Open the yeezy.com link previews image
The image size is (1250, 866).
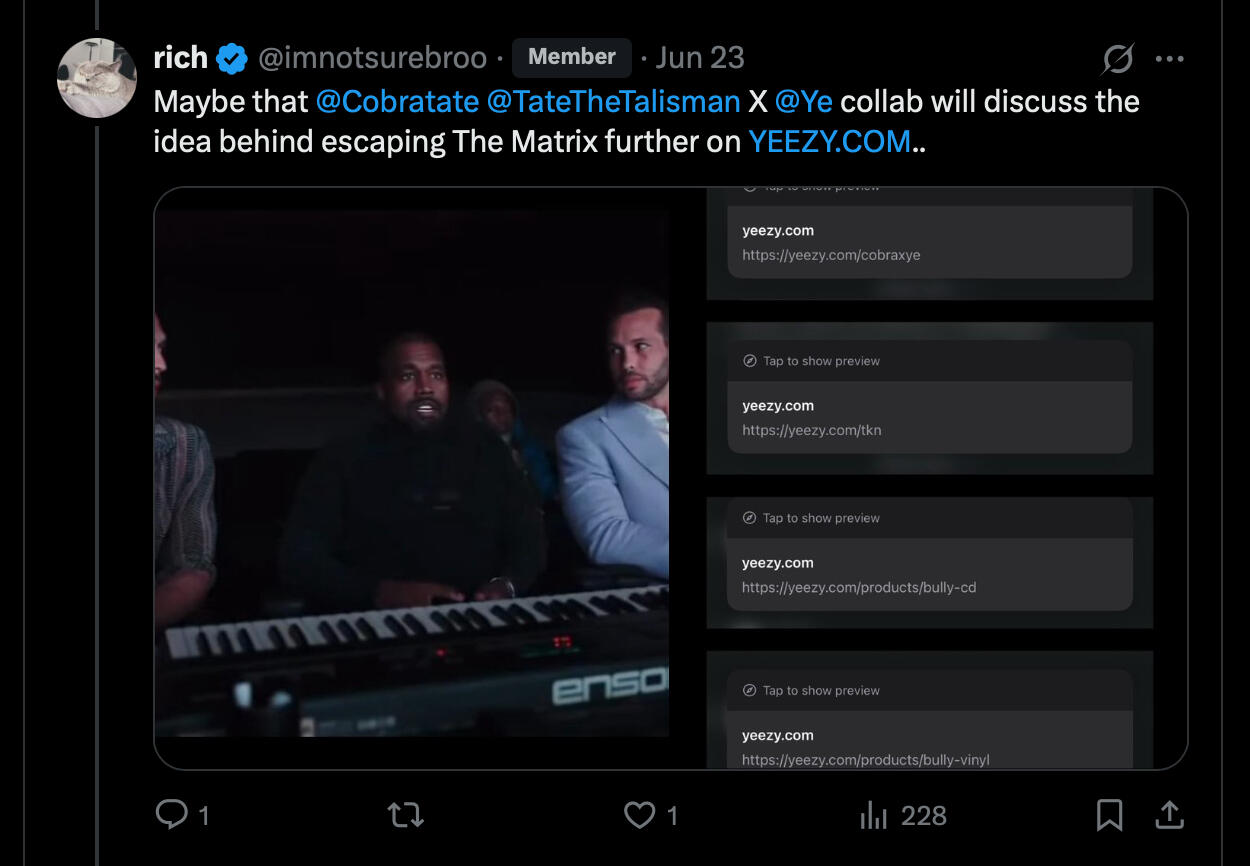click(929, 478)
